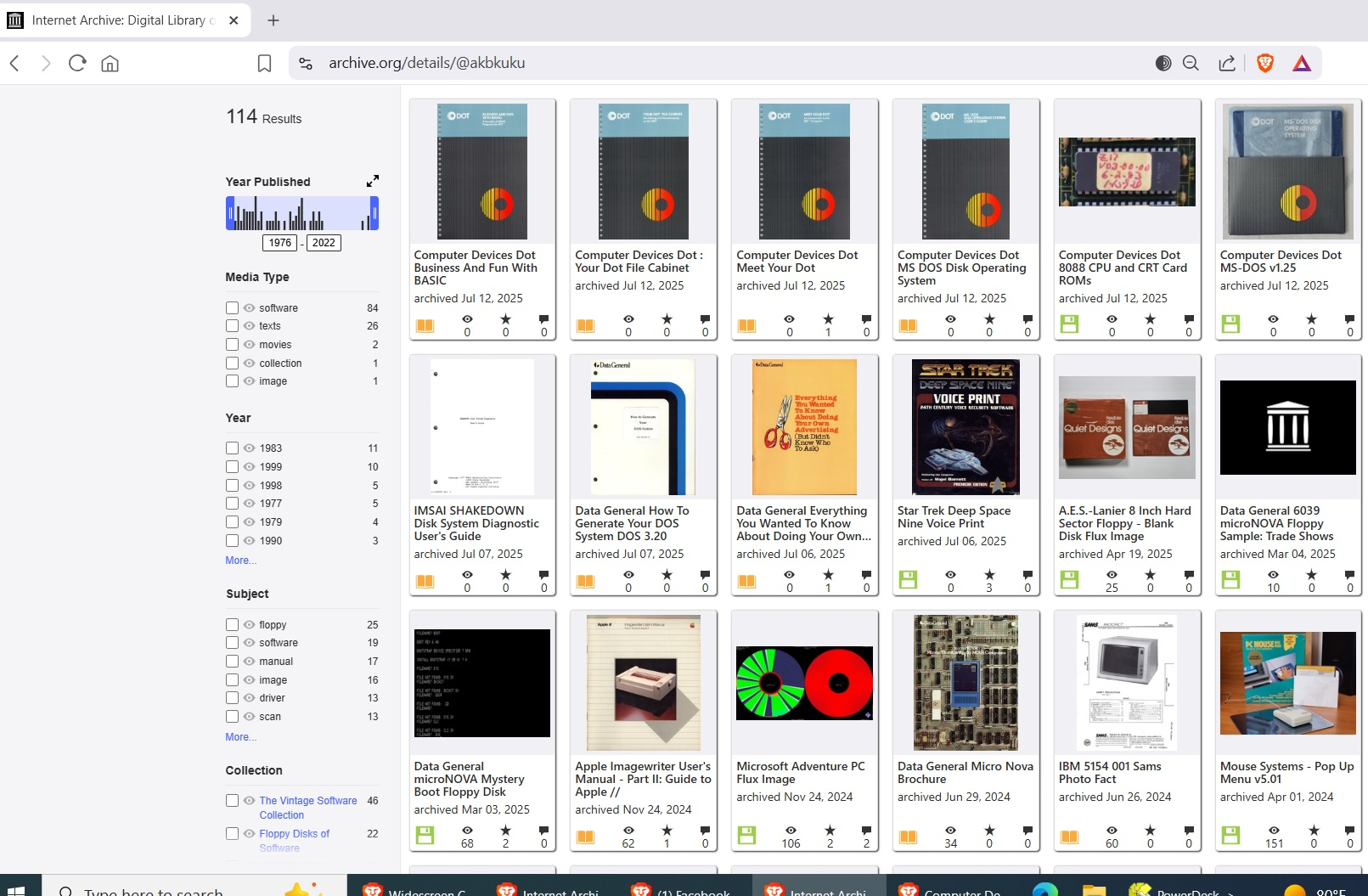The height and width of the screenshot is (896, 1368).
Task: Toggle the eye icon to hide driver subject
Action: [x=249, y=697]
